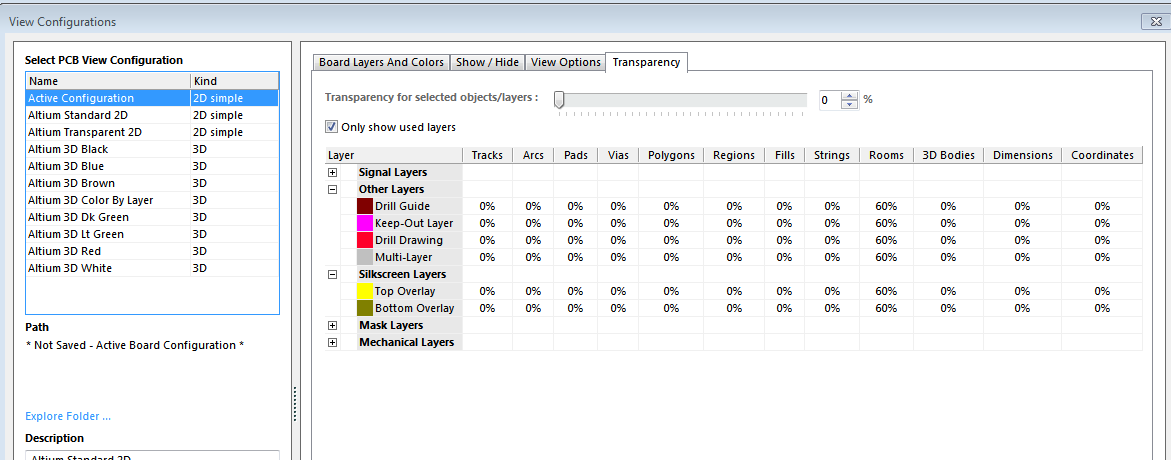Select Altium 3D Dk Green configuration
Viewport: 1171px width, 460px height.
[152, 217]
